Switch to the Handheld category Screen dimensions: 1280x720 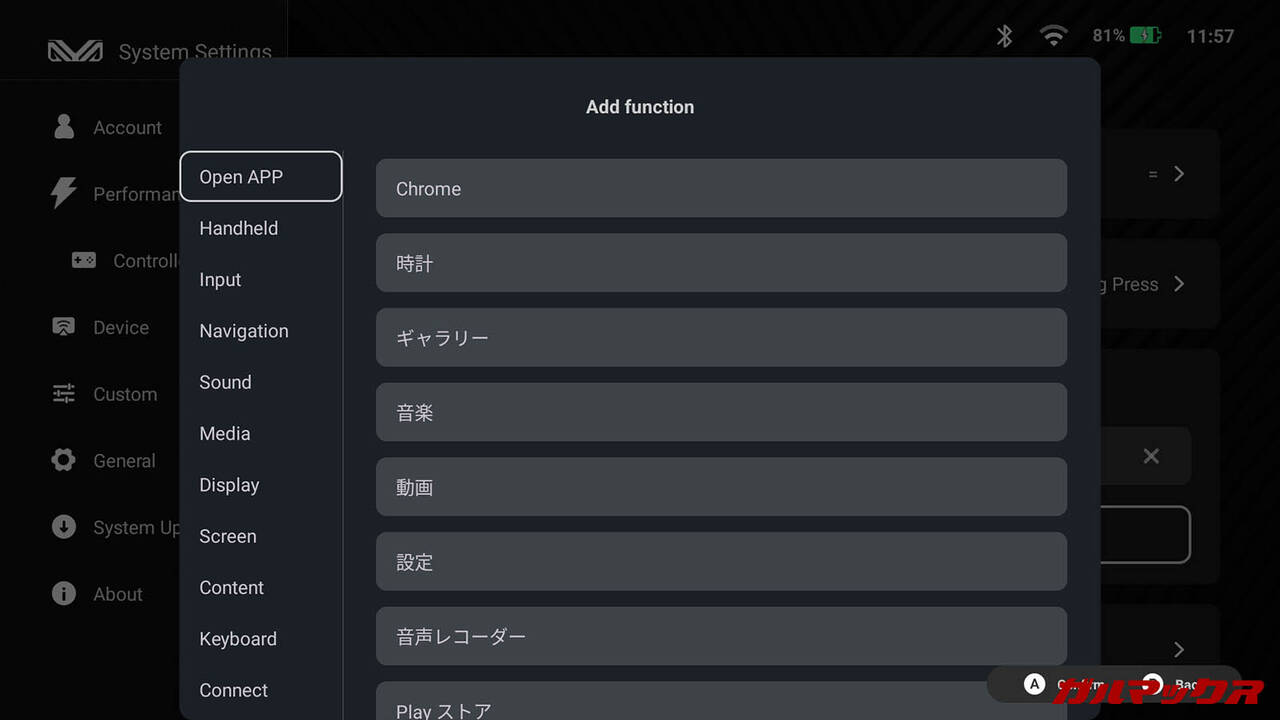pos(239,228)
